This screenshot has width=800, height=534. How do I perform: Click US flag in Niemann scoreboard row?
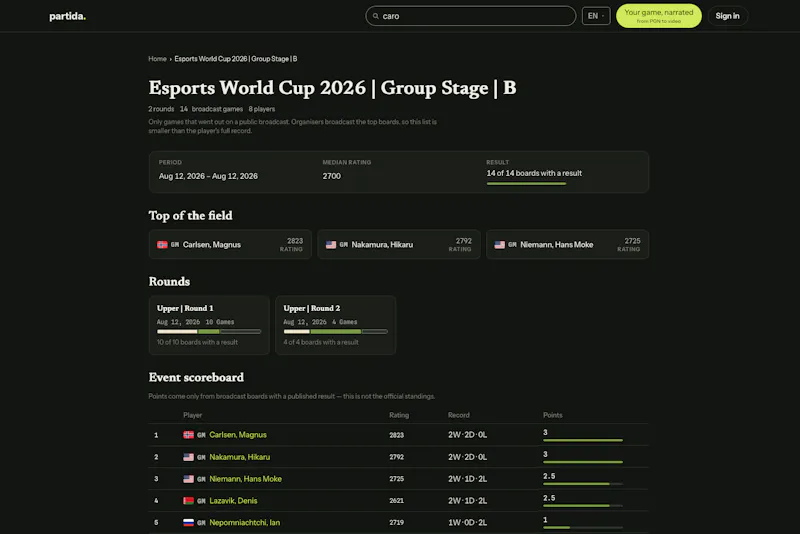(x=189, y=479)
